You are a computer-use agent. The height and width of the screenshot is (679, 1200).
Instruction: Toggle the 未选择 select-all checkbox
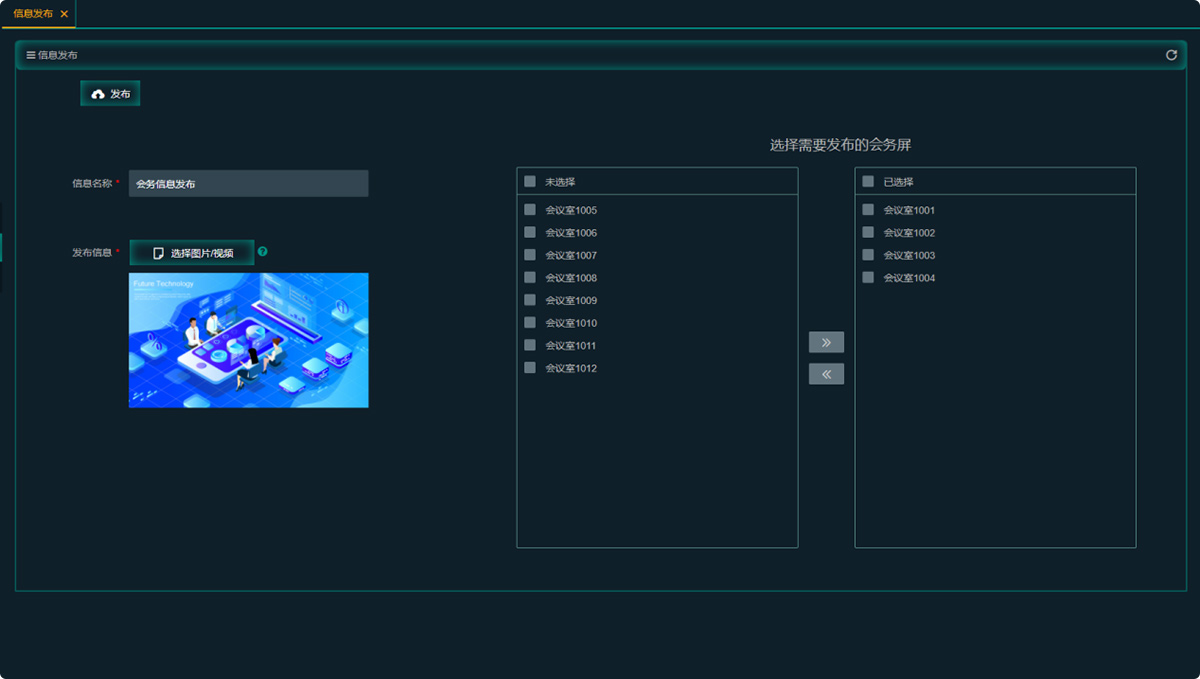pos(530,182)
